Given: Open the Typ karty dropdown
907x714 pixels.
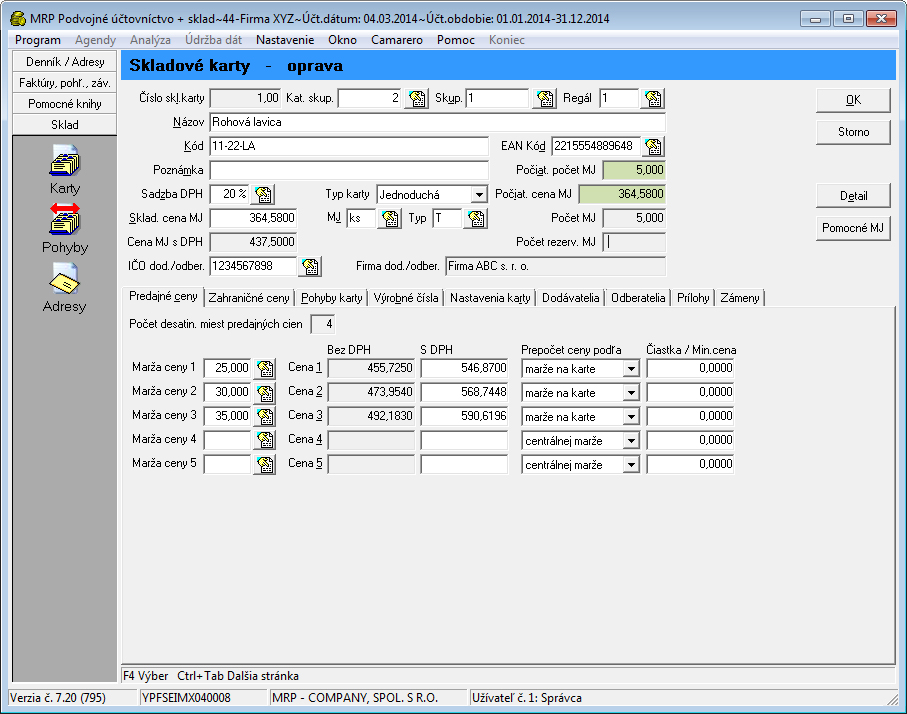Looking at the screenshot, I should [x=479, y=195].
